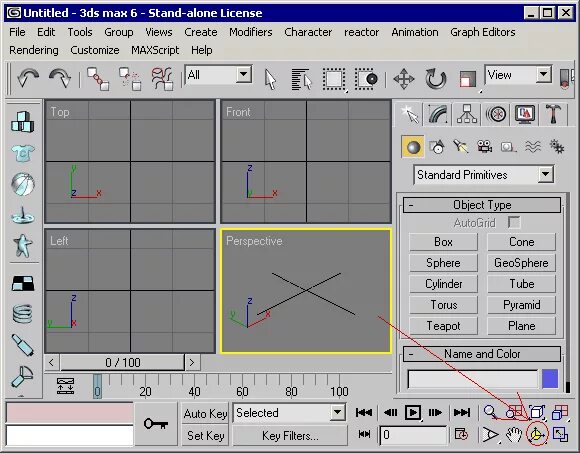The width and height of the screenshot is (580, 453).
Task: Toggle Key Mode button beside frame field
Action: click(364, 434)
